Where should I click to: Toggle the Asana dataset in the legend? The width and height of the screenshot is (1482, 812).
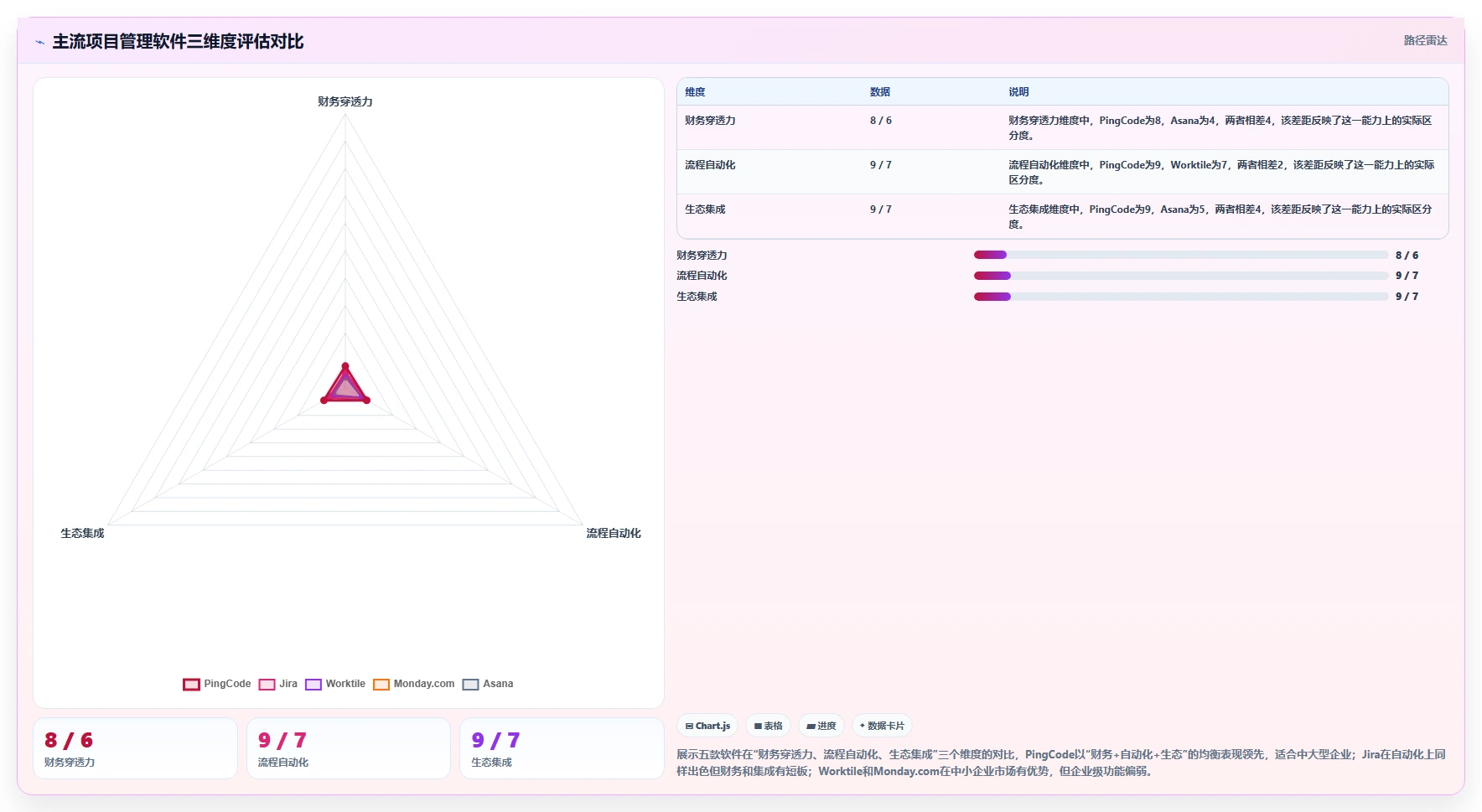[x=488, y=684]
